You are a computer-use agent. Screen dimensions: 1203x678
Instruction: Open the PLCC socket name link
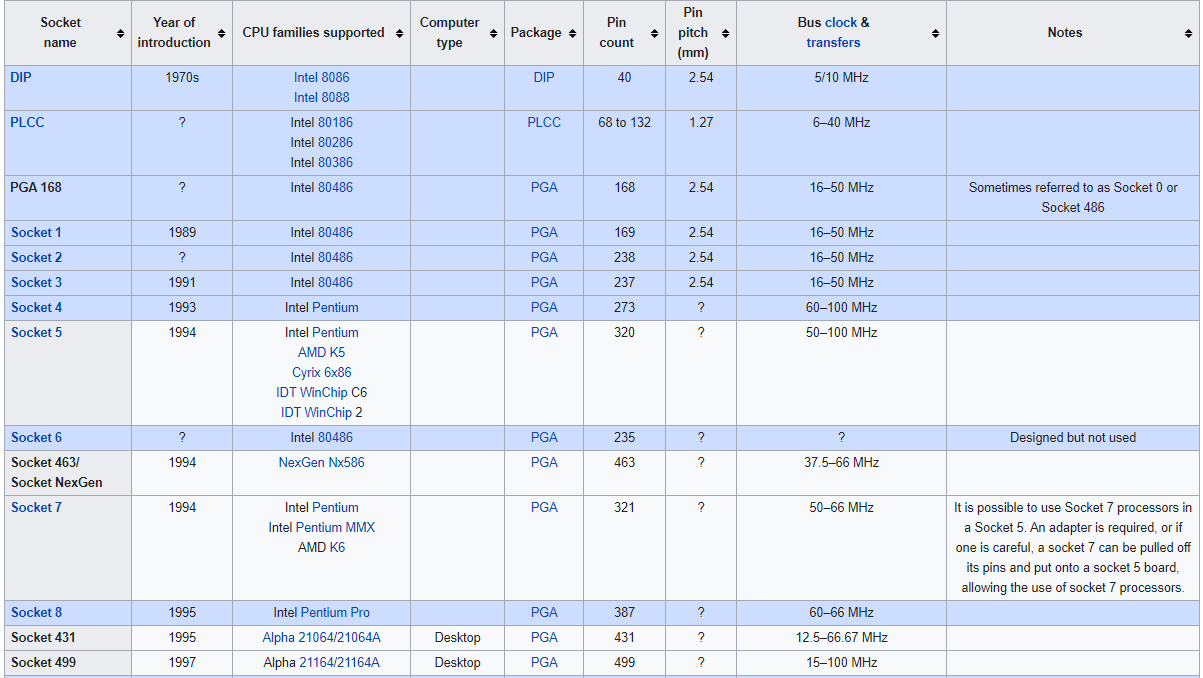click(27, 122)
